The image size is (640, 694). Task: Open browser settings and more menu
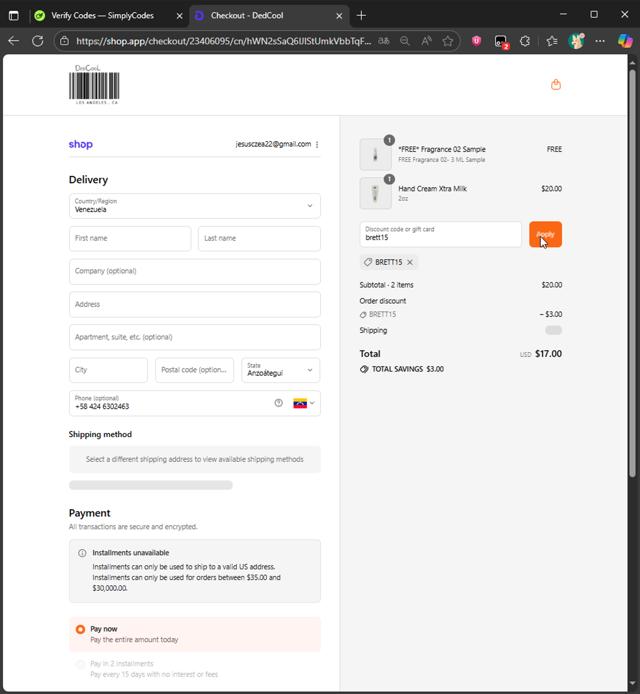coord(600,41)
